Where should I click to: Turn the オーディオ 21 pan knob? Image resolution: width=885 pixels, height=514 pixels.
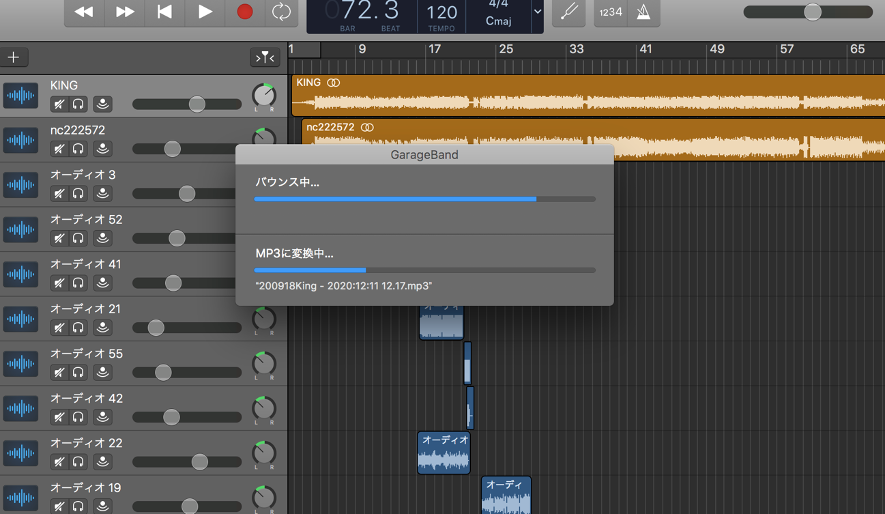coord(264,319)
